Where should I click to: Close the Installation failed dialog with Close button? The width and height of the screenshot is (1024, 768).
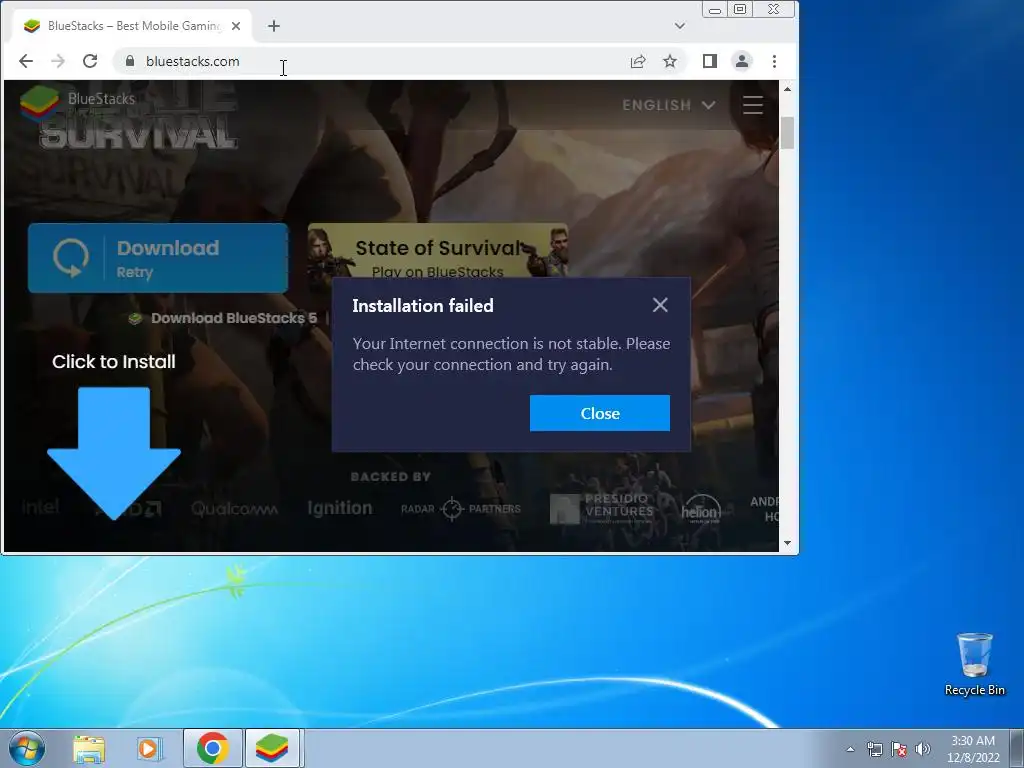point(600,413)
